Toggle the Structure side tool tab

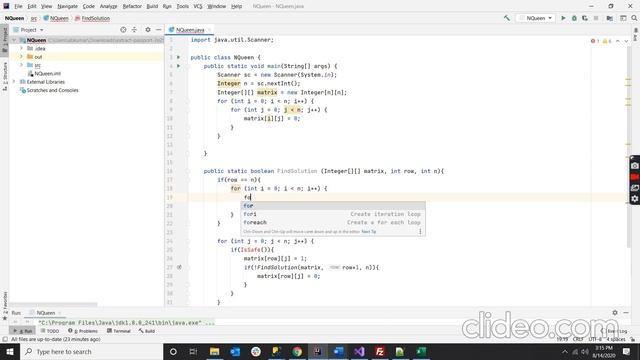tap(4, 76)
